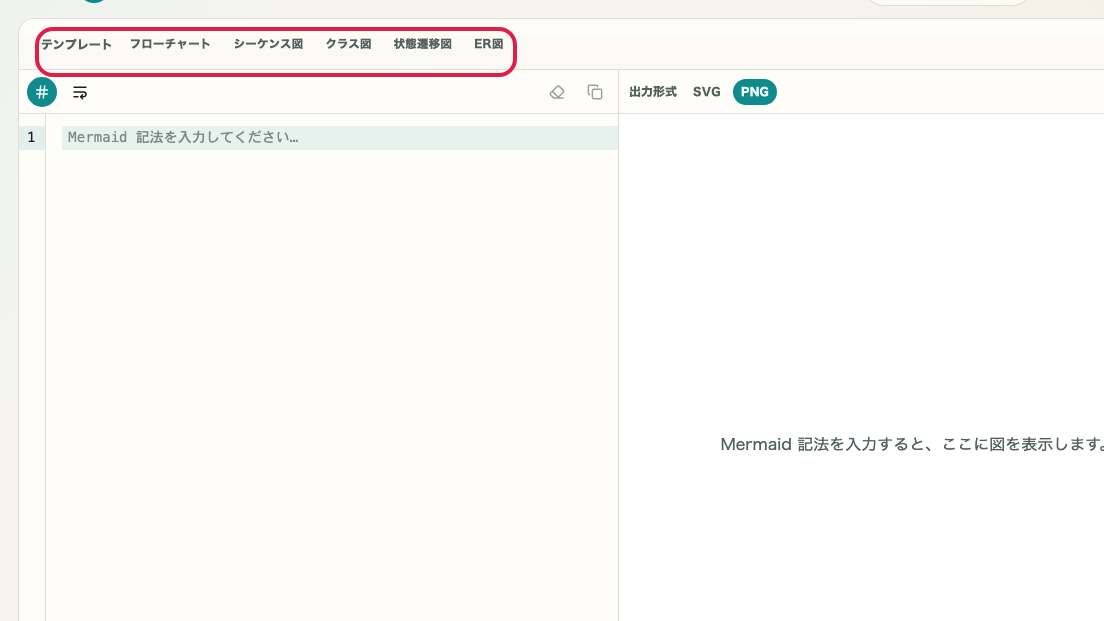The width and height of the screenshot is (1104, 621).
Task: Select the 状態遷移図 template
Action: pos(422,44)
